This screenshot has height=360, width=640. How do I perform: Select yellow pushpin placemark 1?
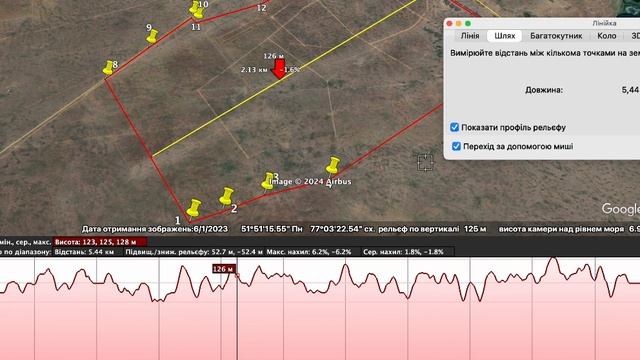[x=193, y=208]
